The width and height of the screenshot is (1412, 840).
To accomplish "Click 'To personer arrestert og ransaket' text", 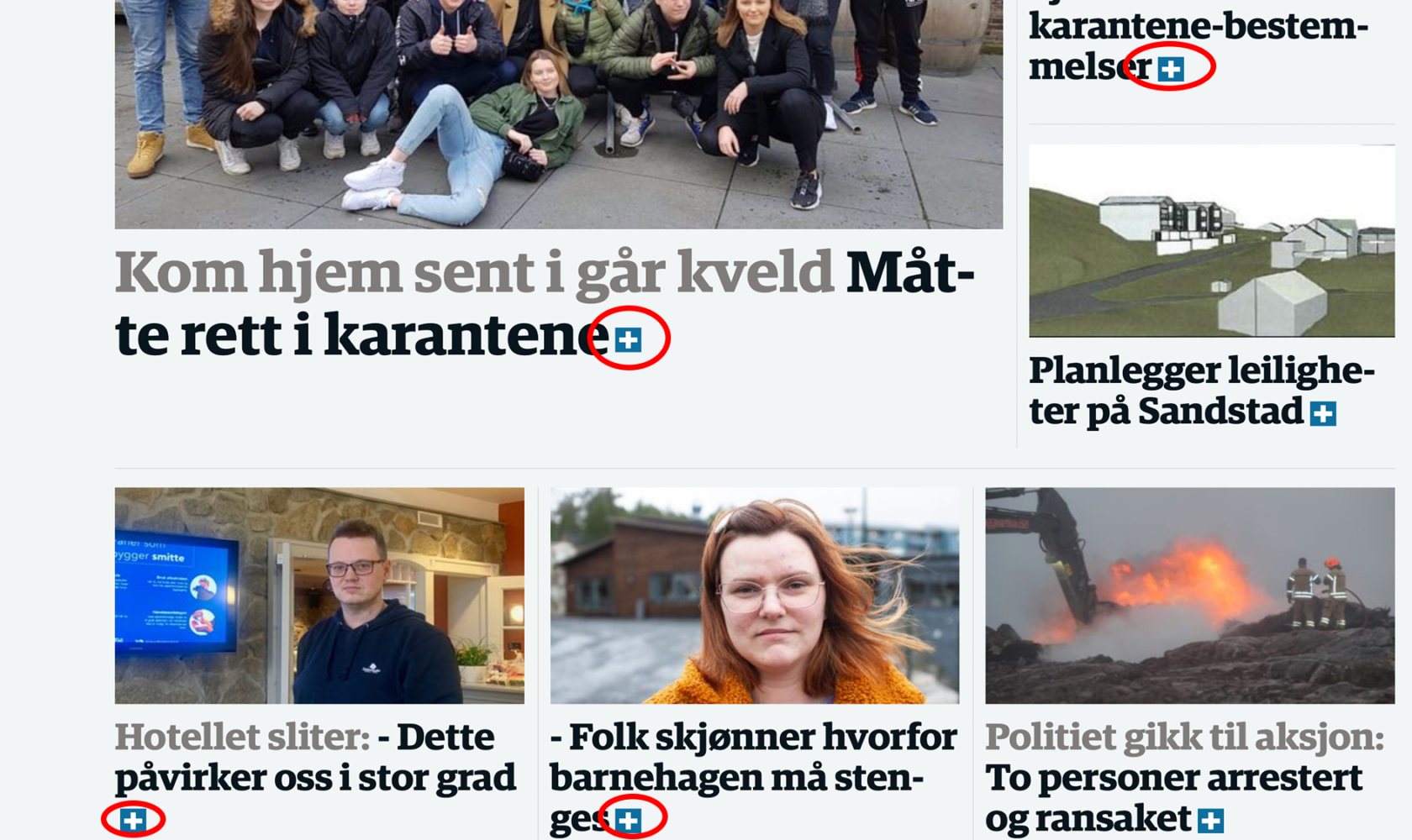I will click(1173, 798).
